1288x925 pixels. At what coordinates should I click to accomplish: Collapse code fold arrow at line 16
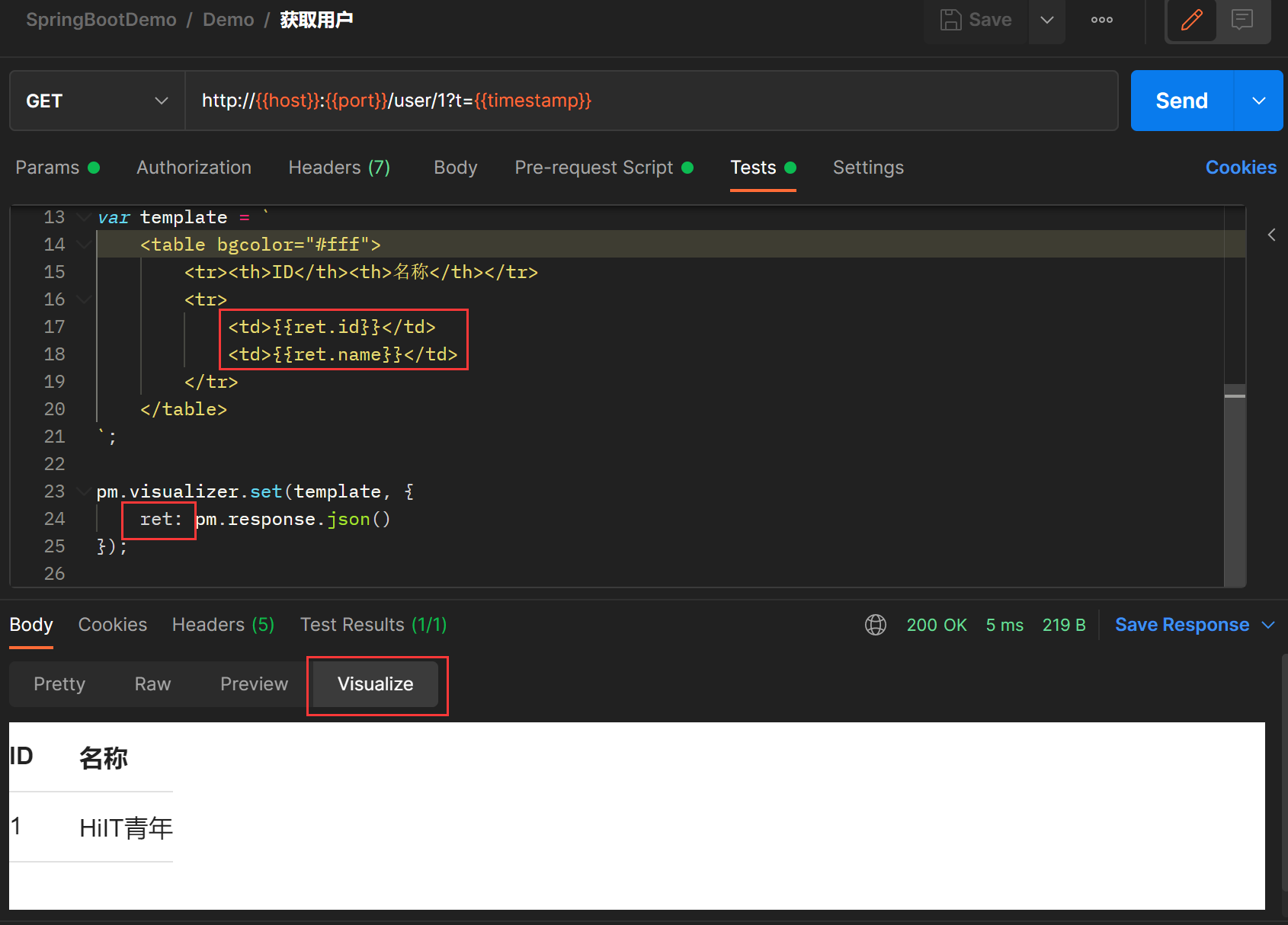coord(84,299)
